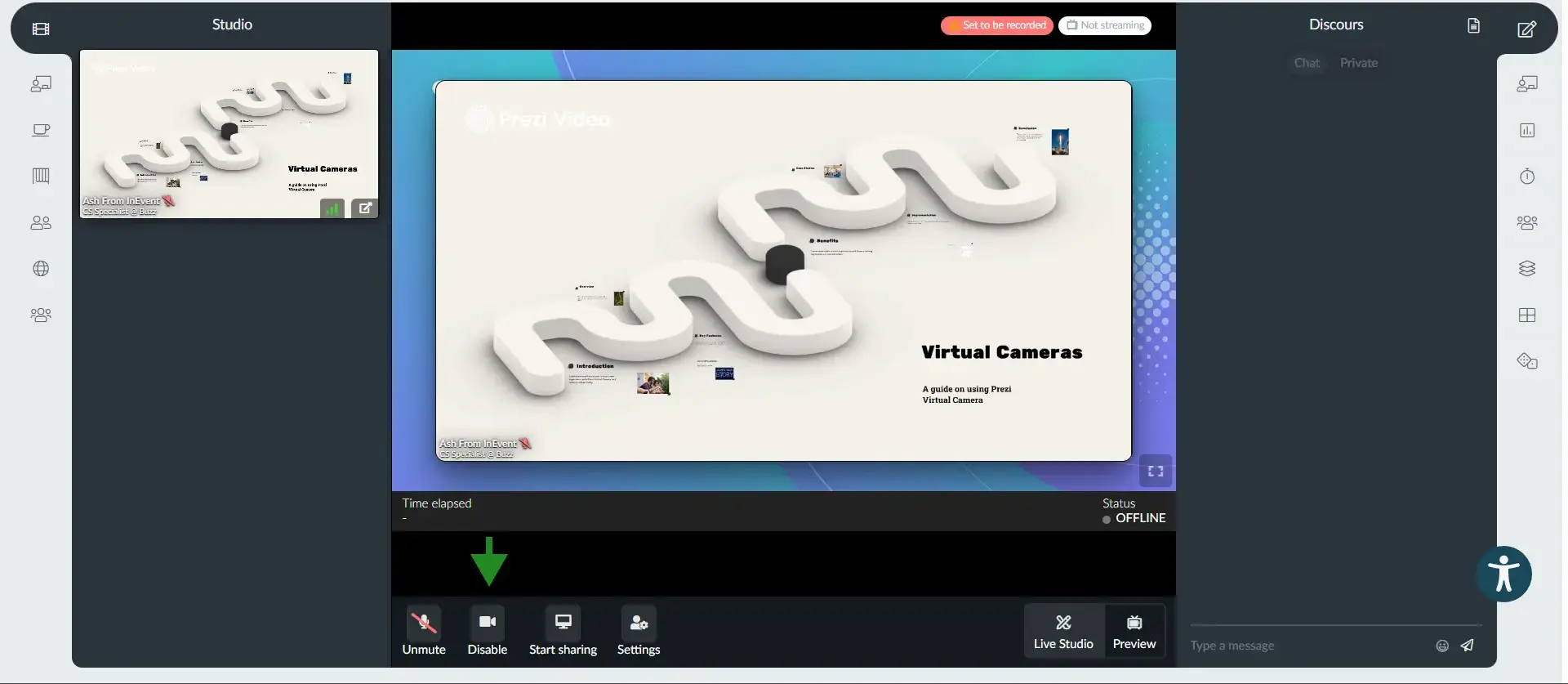Switch to the Chat tab
Image resolution: width=1568 pixels, height=684 pixels.
click(x=1307, y=63)
